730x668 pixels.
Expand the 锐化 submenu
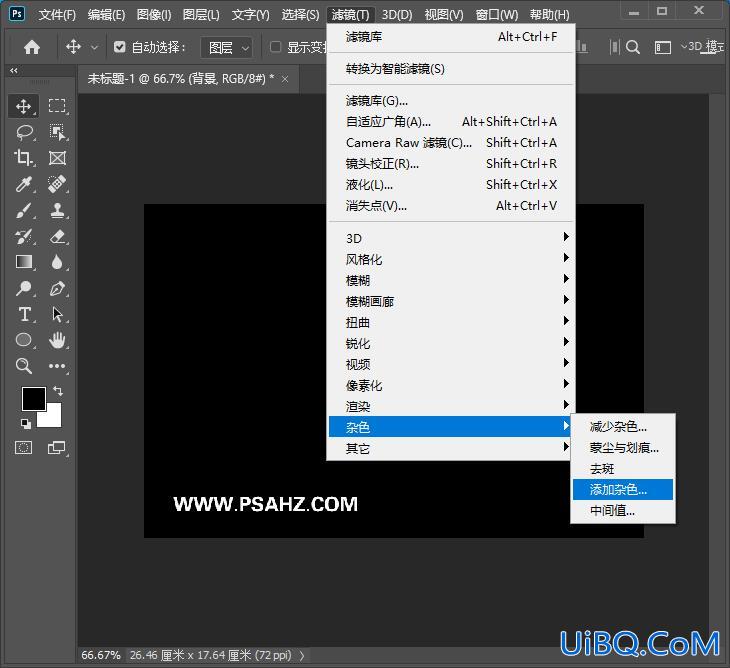coord(451,343)
